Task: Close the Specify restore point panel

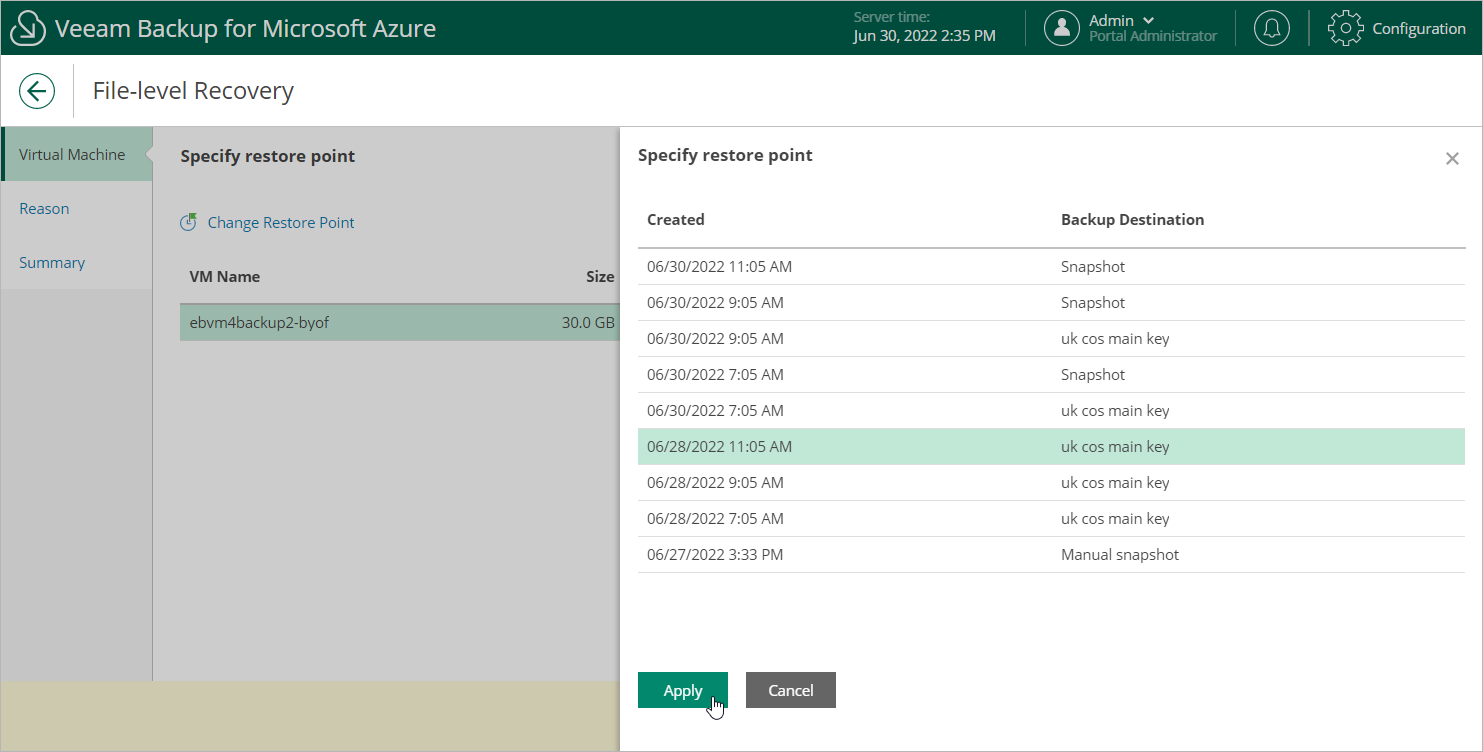Action: pyautogui.click(x=1452, y=159)
